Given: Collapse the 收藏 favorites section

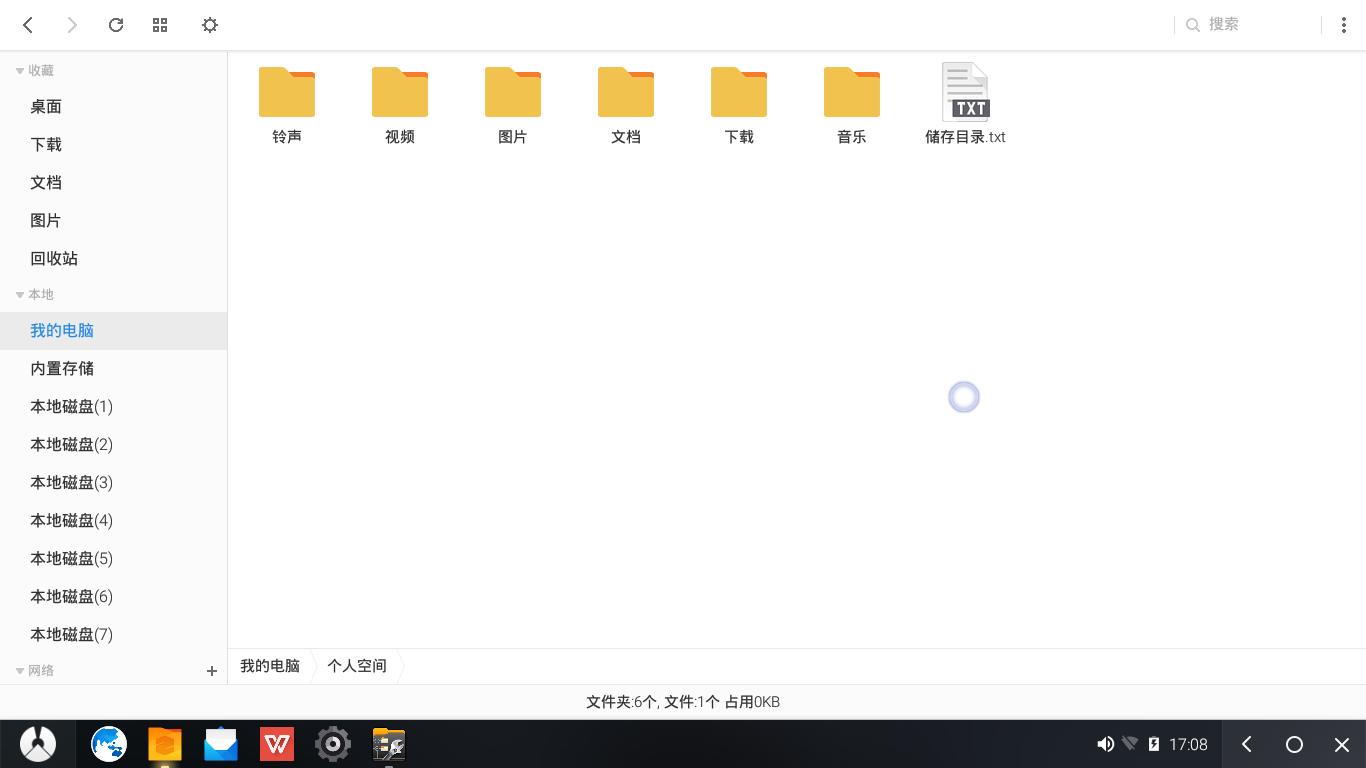Looking at the screenshot, I should tap(18, 70).
